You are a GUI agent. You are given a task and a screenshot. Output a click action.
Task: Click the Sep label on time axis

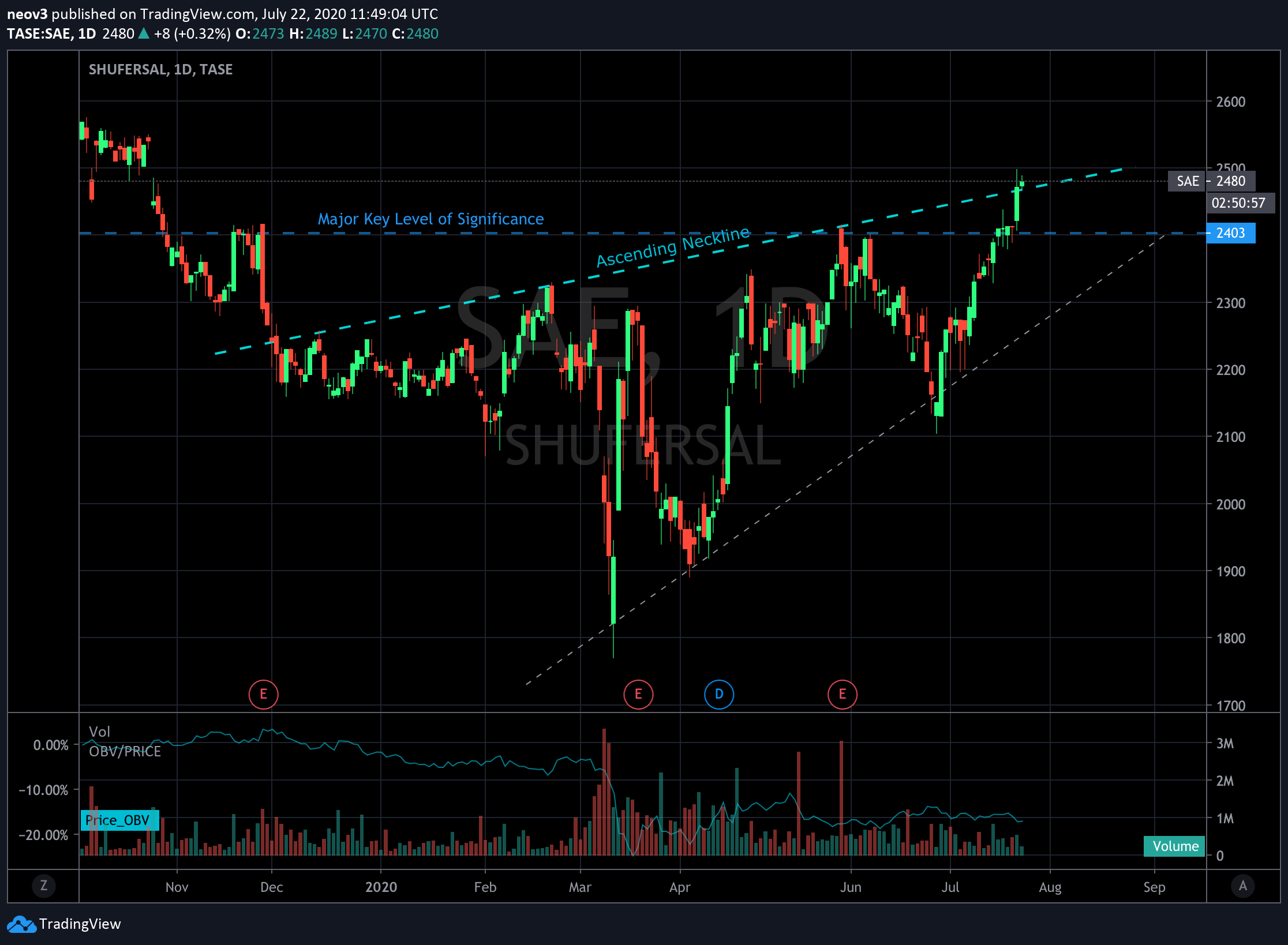[x=1154, y=887]
